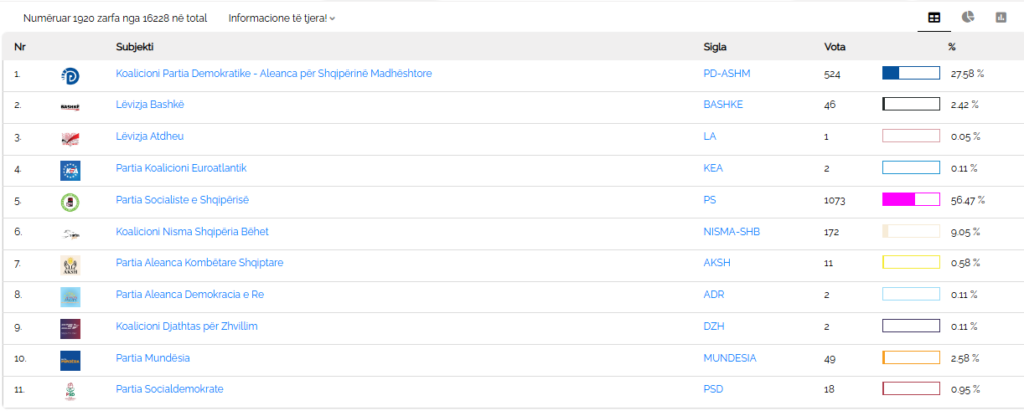The width and height of the screenshot is (1024, 411).
Task: Expand the 'Informacione të tjera!' dropdown
Action: tap(282, 18)
